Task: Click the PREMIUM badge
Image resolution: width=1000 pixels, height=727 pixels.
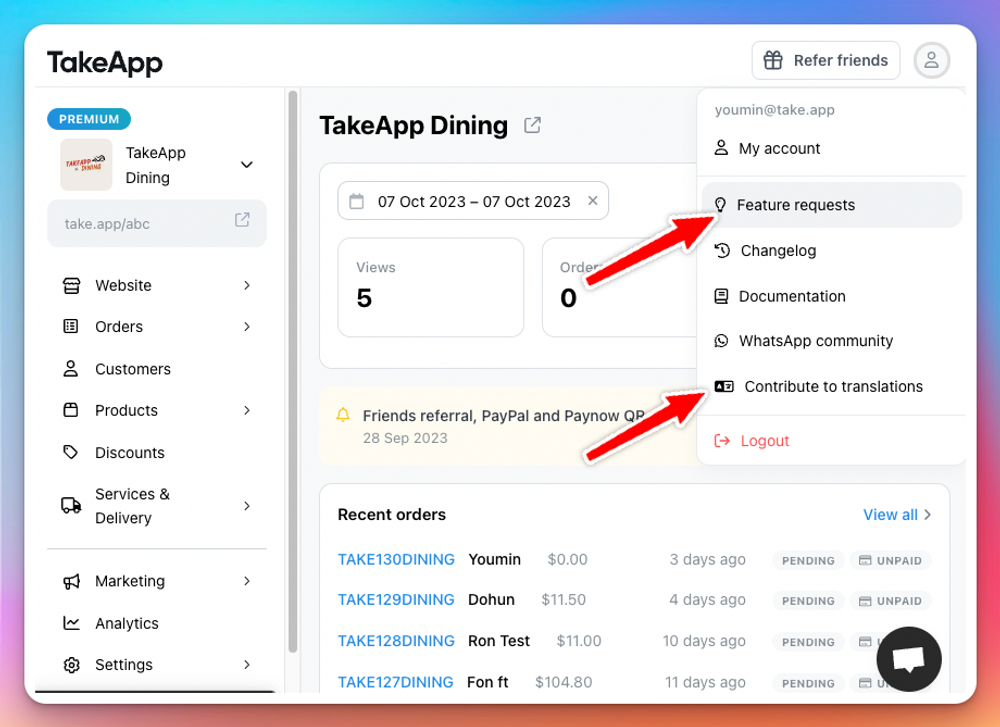Action: pyautogui.click(x=89, y=119)
